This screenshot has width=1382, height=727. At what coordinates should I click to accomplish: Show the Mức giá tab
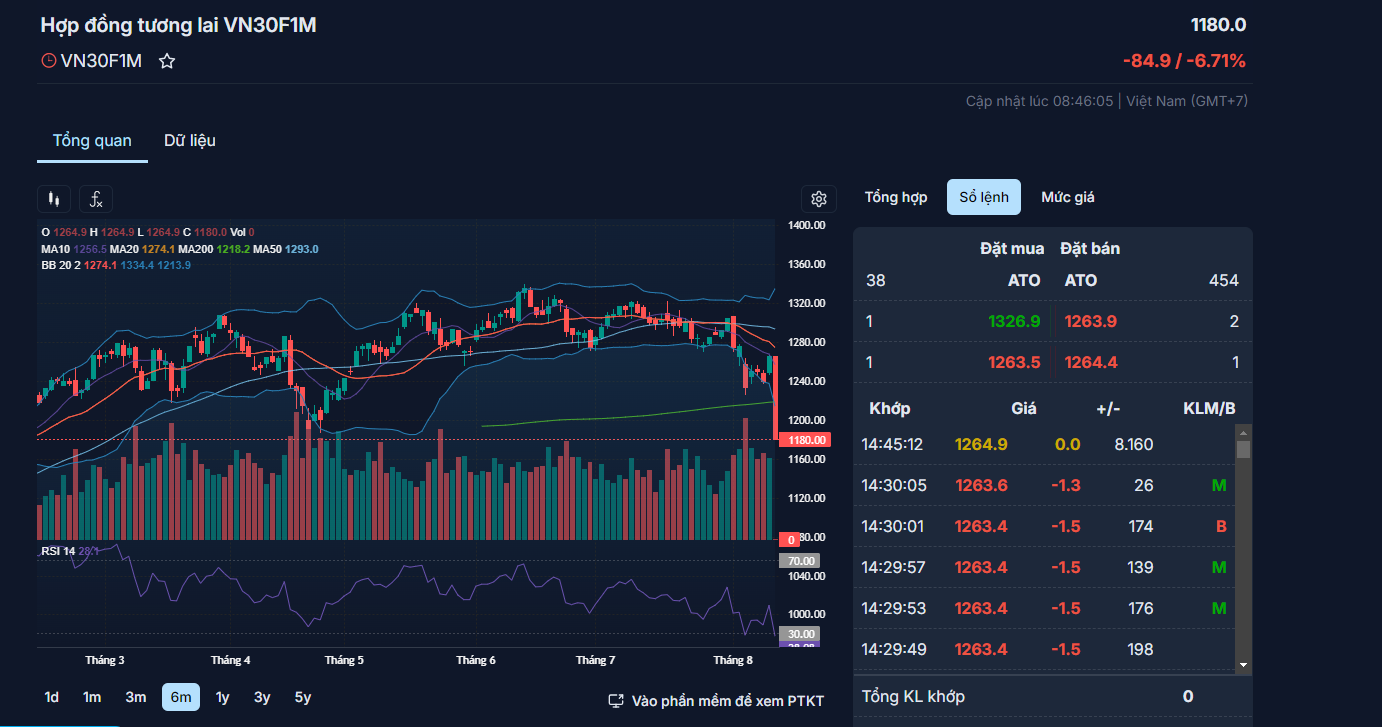[1067, 197]
